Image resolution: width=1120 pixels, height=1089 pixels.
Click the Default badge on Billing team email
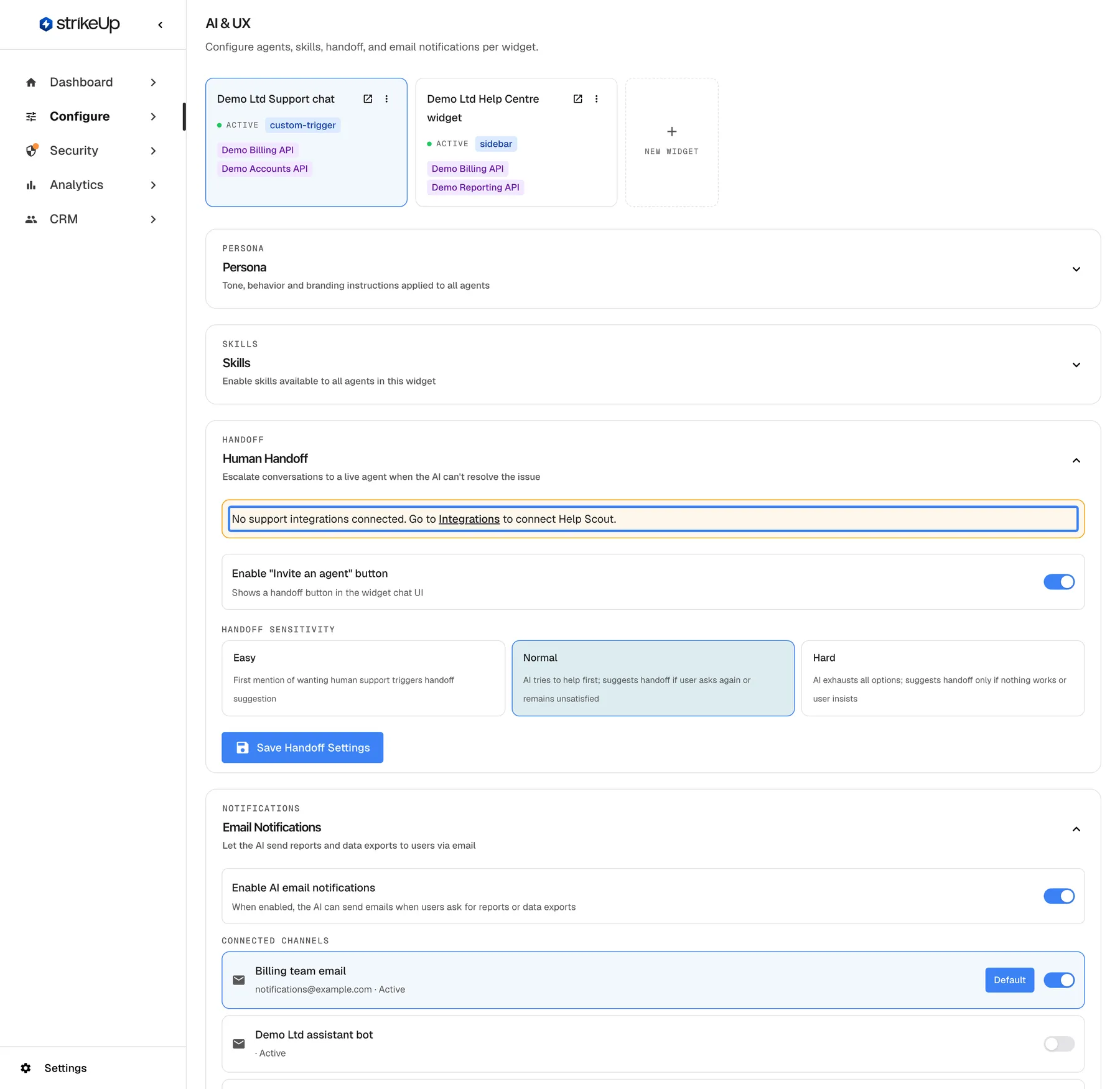point(1009,980)
